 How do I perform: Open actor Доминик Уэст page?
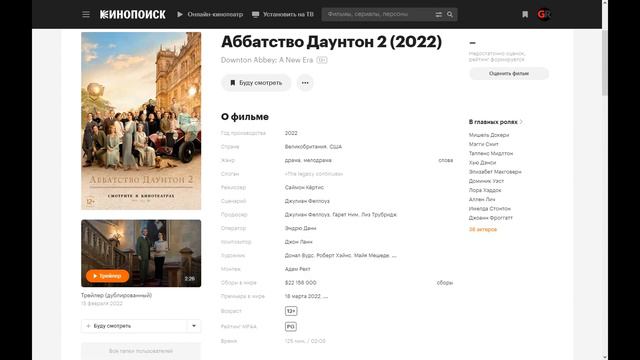486,181
